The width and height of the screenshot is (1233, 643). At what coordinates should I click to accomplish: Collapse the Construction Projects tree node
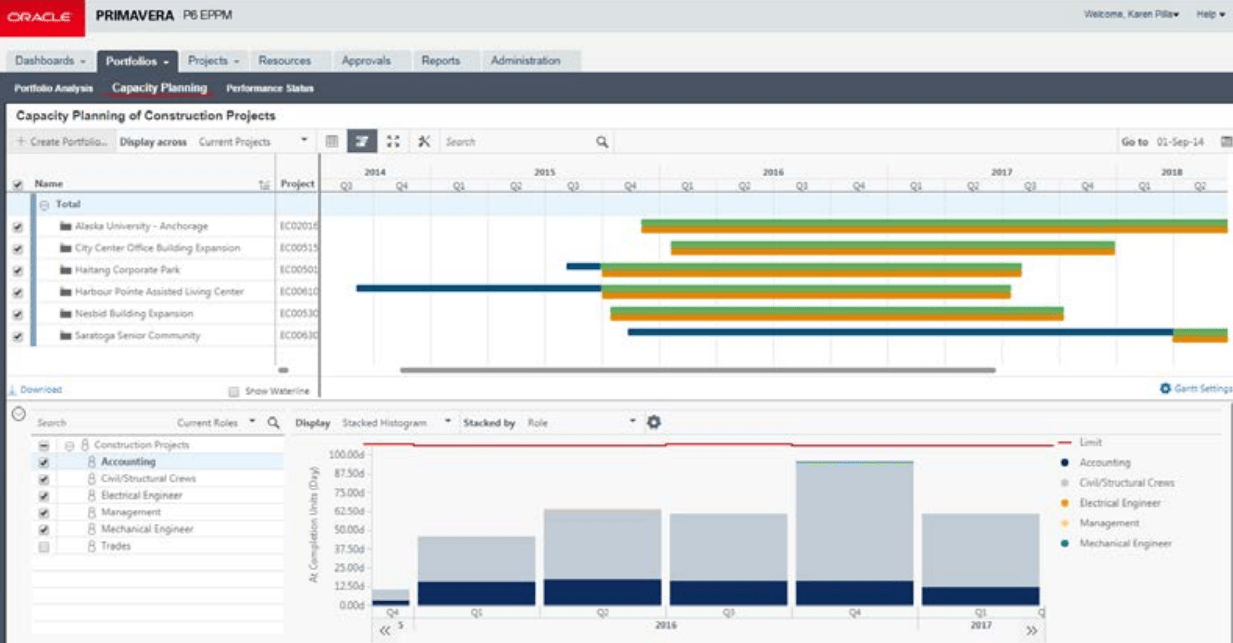point(70,445)
